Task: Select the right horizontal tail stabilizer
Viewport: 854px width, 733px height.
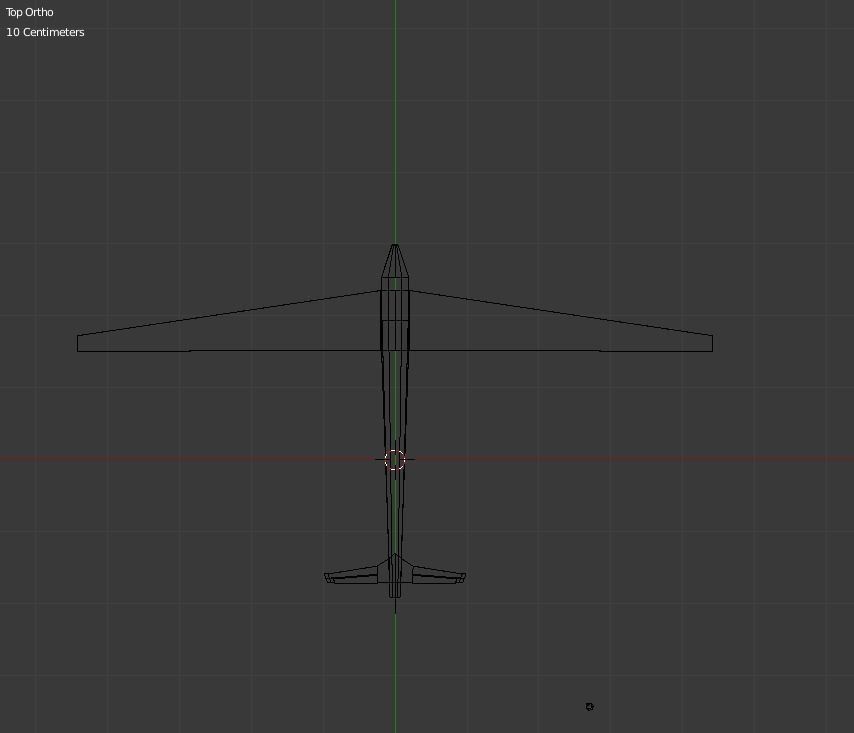Action: [x=439, y=575]
